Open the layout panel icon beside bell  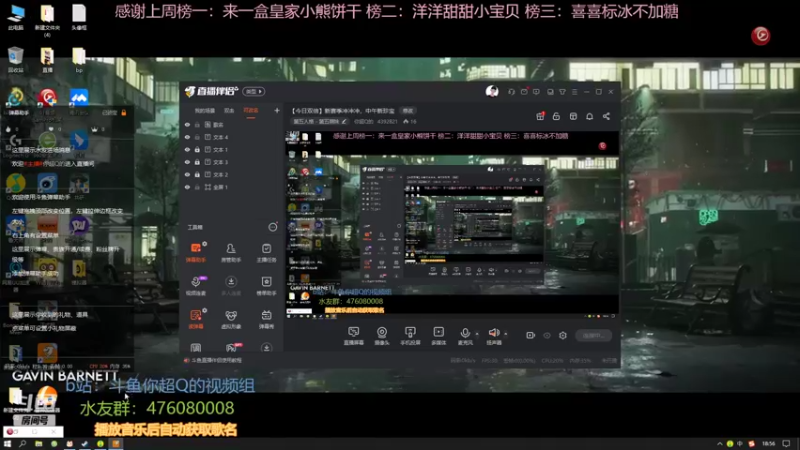pyautogui.click(x=573, y=116)
